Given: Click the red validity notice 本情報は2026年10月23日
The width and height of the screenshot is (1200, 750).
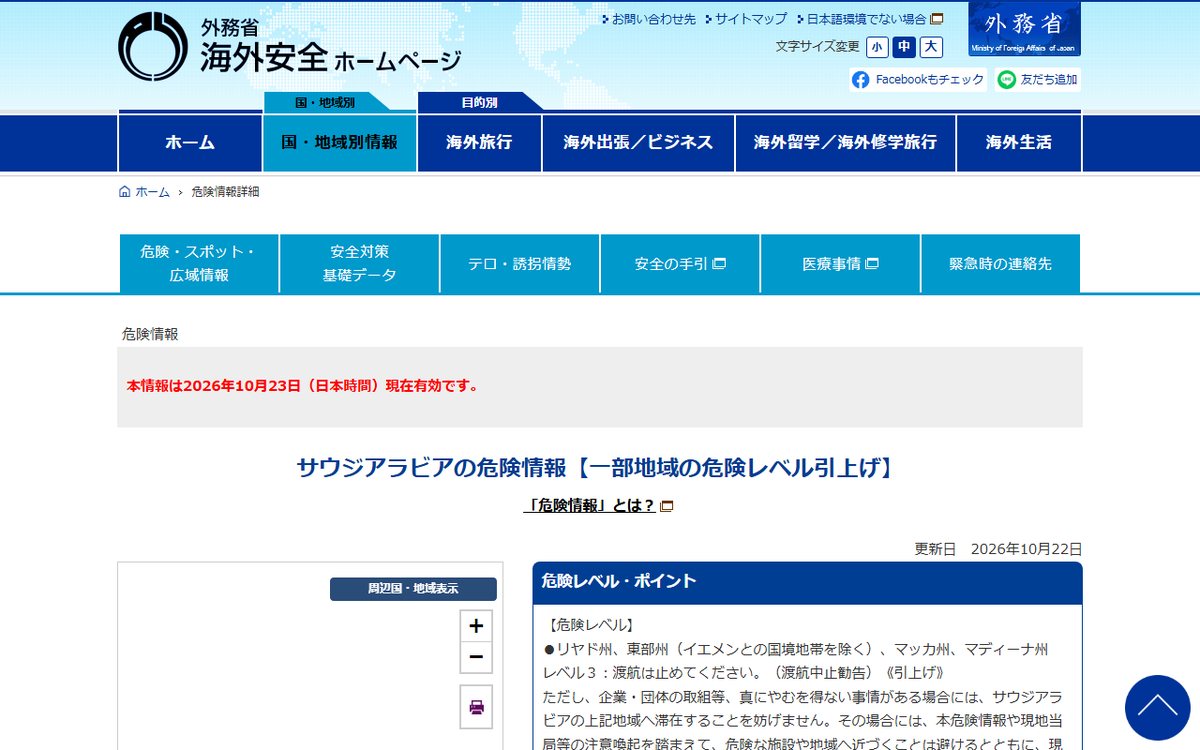Looking at the screenshot, I should tap(302, 386).
